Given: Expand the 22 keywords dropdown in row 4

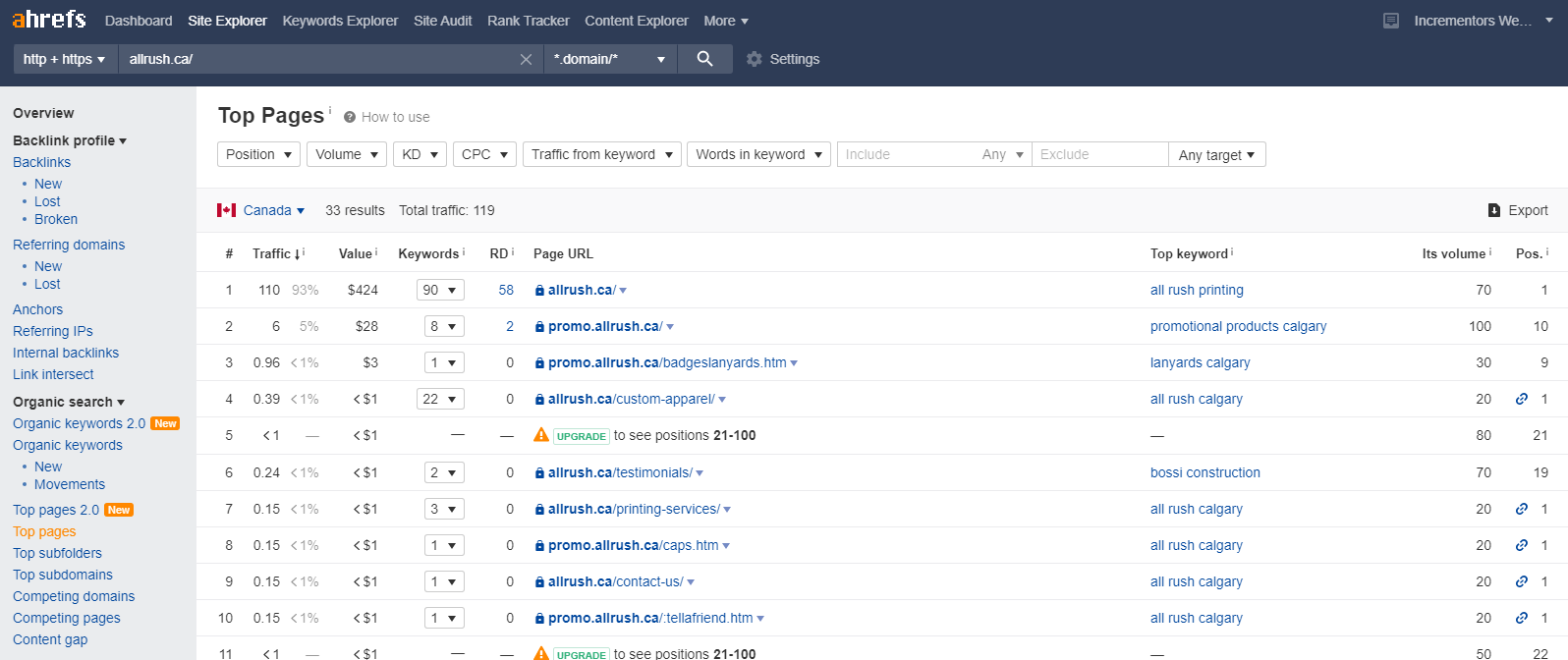Looking at the screenshot, I should (x=440, y=399).
